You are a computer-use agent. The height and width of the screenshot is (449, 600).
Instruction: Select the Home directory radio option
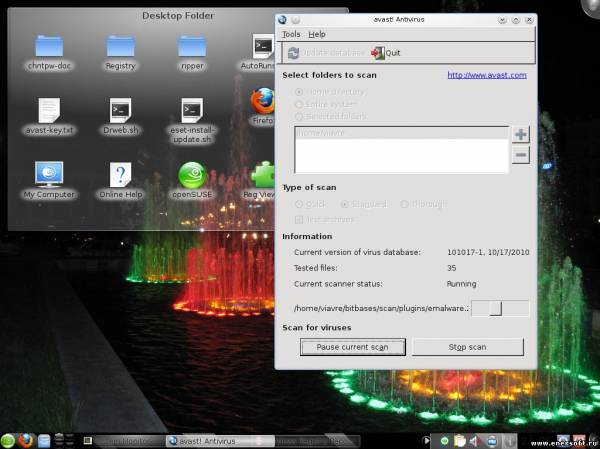pyautogui.click(x=299, y=92)
